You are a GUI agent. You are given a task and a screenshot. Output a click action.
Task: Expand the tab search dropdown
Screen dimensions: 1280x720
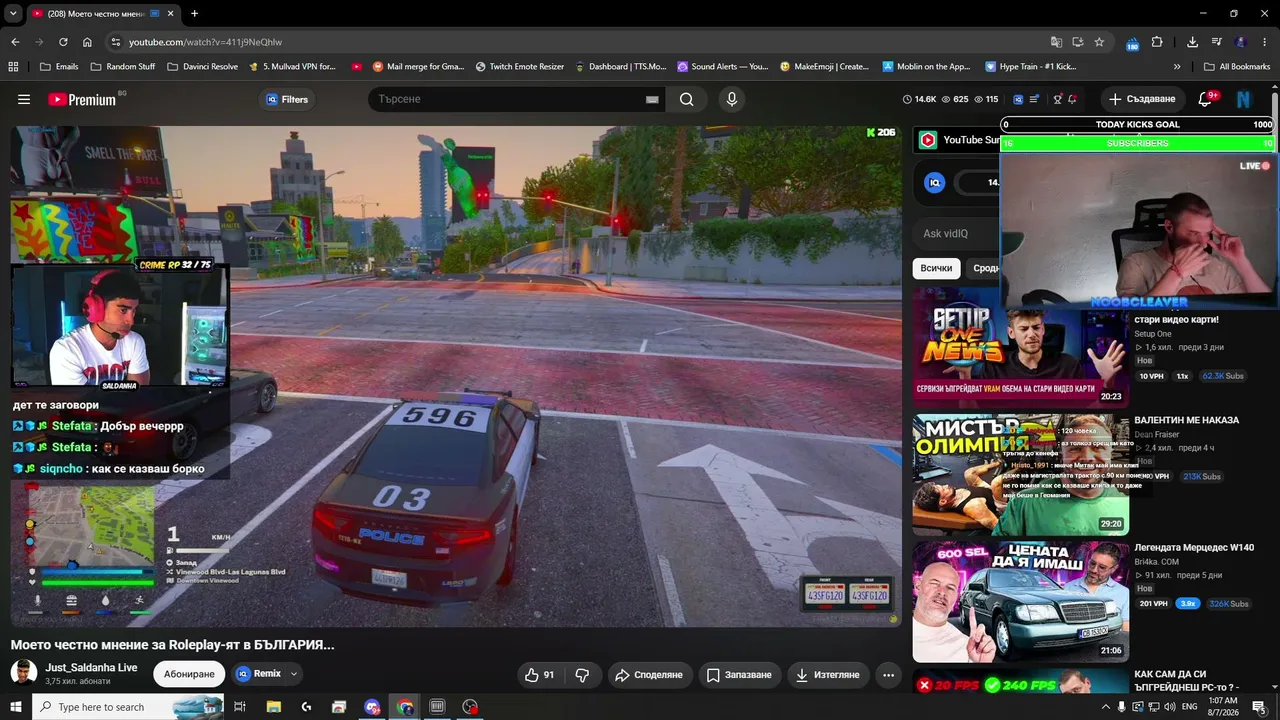13,13
